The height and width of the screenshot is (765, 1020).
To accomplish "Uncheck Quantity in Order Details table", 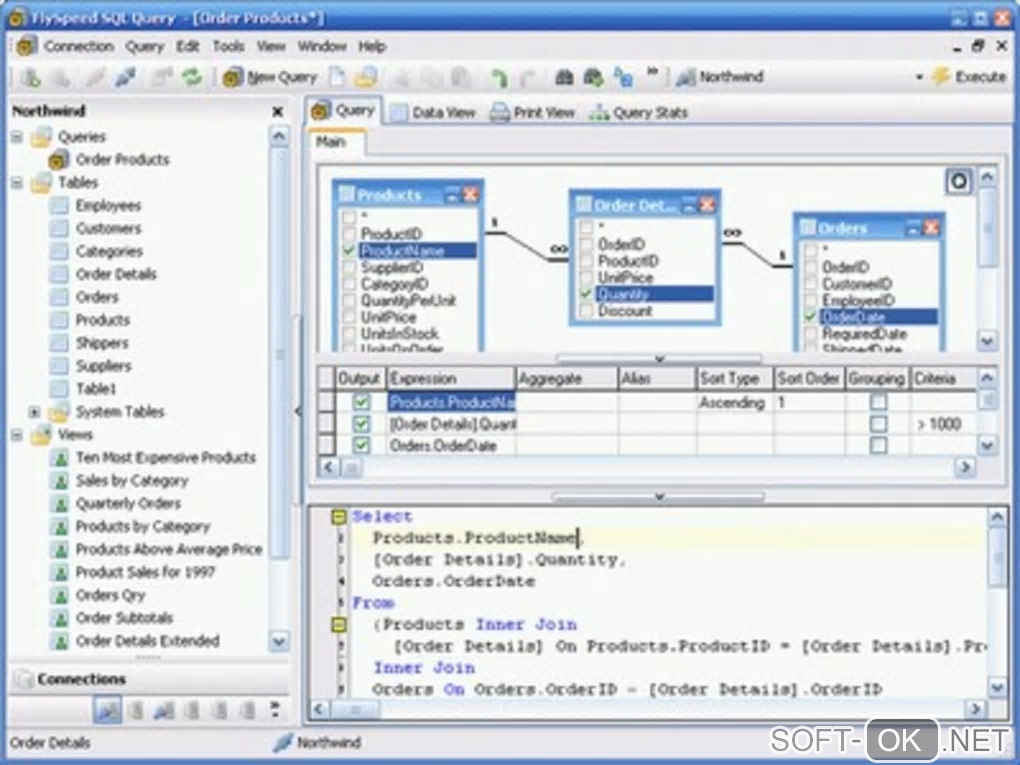I will coord(586,294).
